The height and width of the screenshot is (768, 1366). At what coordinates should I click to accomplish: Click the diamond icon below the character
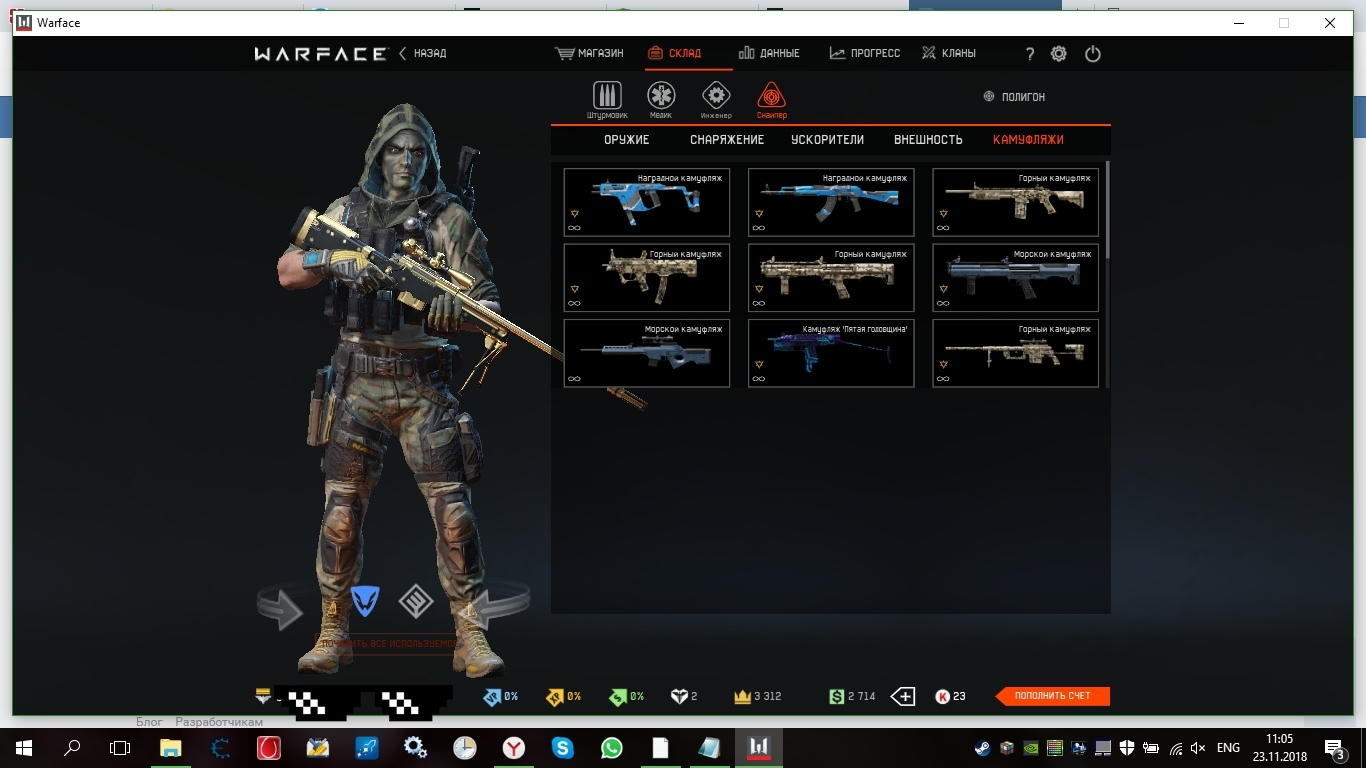click(x=416, y=601)
